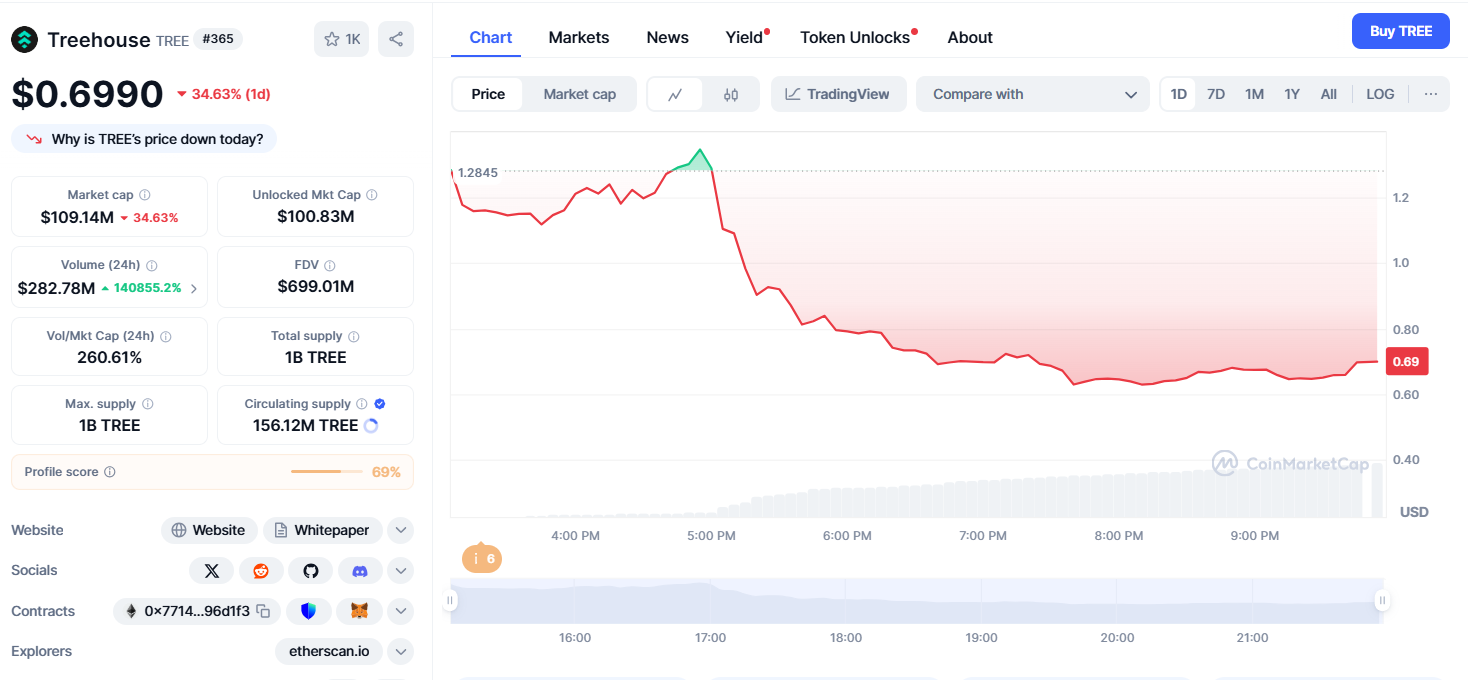Expand Volume (24h) details arrow
This screenshot has width=1468, height=680.
point(193,288)
